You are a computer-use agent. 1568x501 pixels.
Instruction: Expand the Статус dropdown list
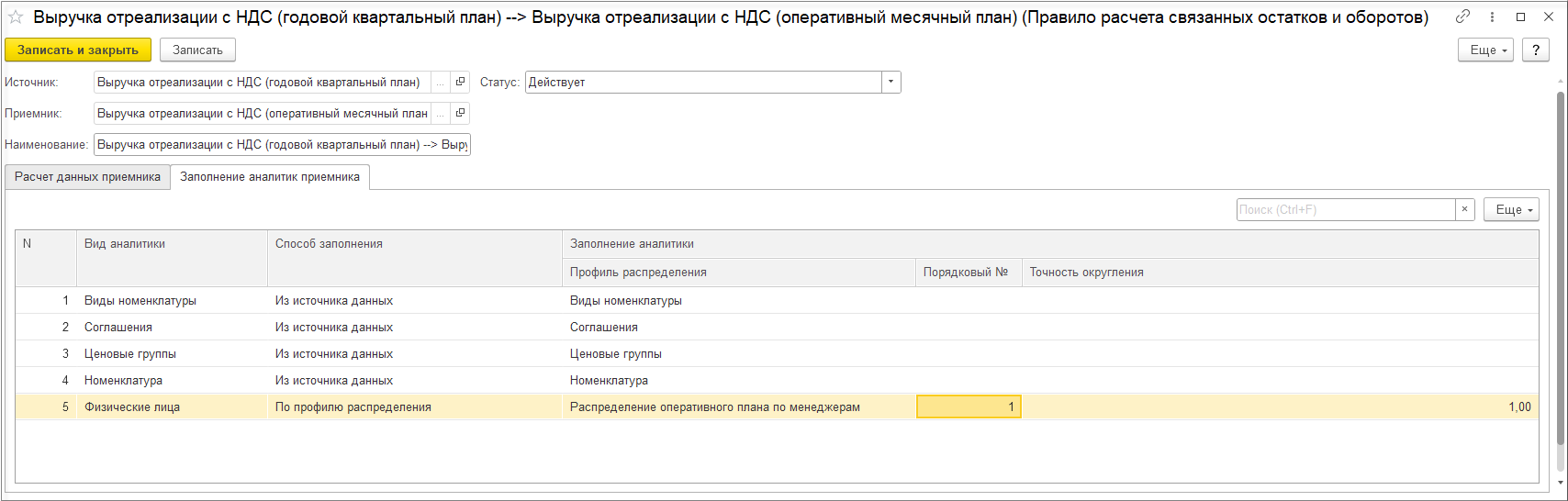coord(890,83)
